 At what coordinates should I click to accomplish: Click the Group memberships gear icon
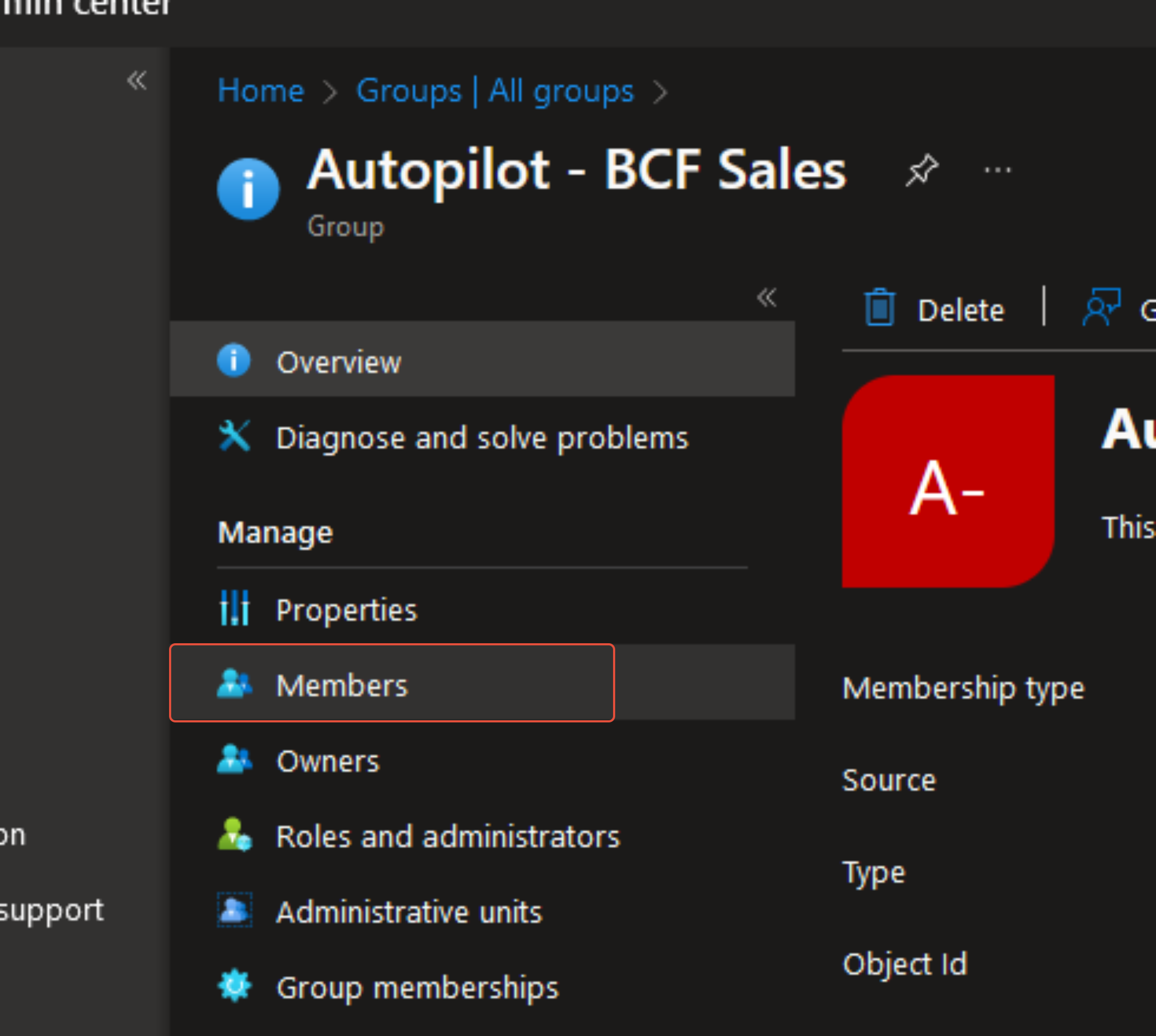pos(234,986)
